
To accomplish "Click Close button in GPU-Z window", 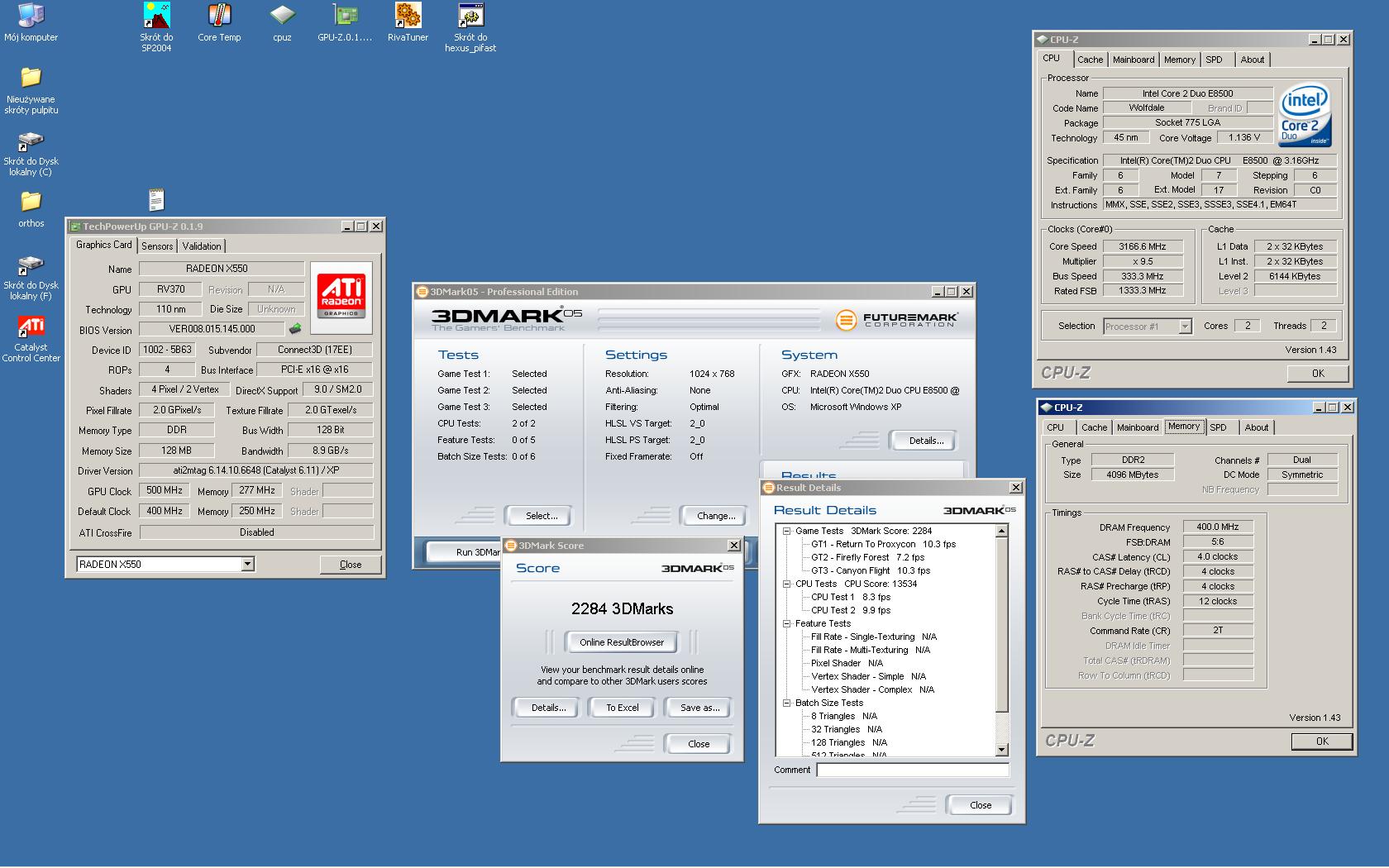I will [x=351, y=565].
